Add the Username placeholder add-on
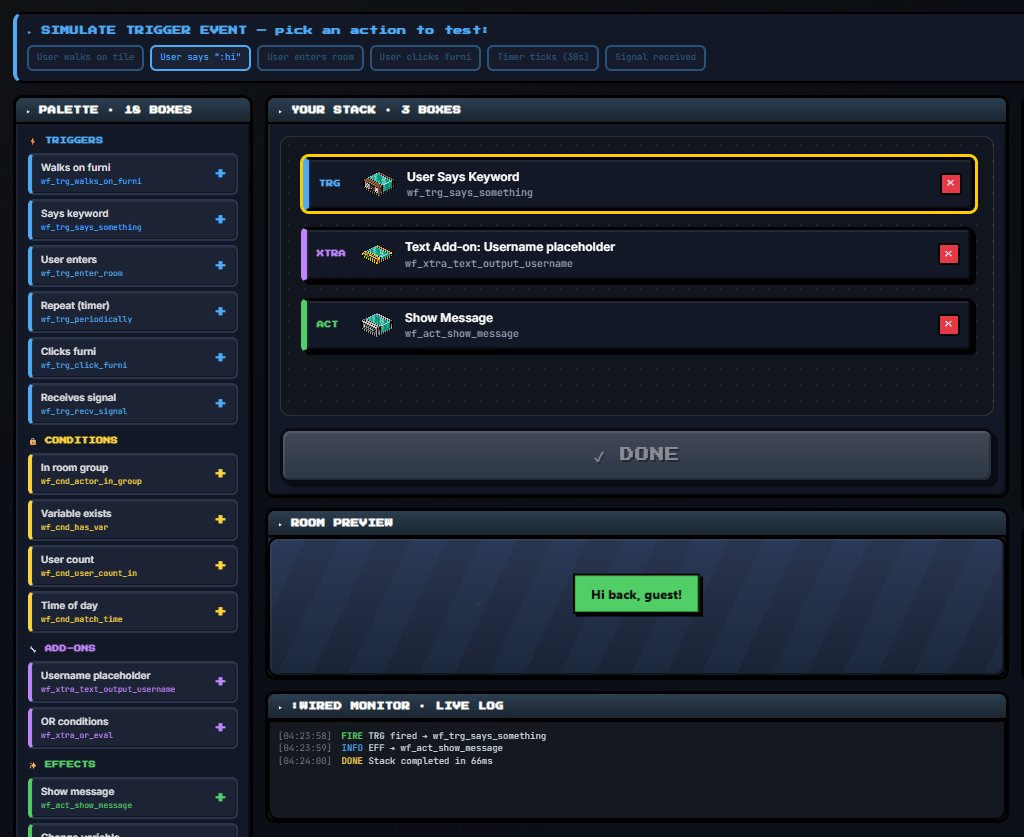The height and width of the screenshot is (837, 1024). [x=220, y=682]
